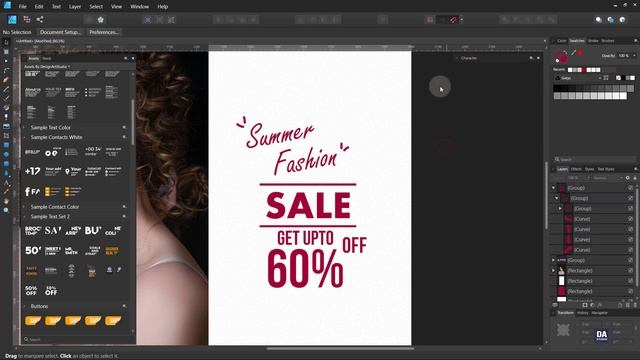Click the Layer Effects fx icon

pos(600,305)
